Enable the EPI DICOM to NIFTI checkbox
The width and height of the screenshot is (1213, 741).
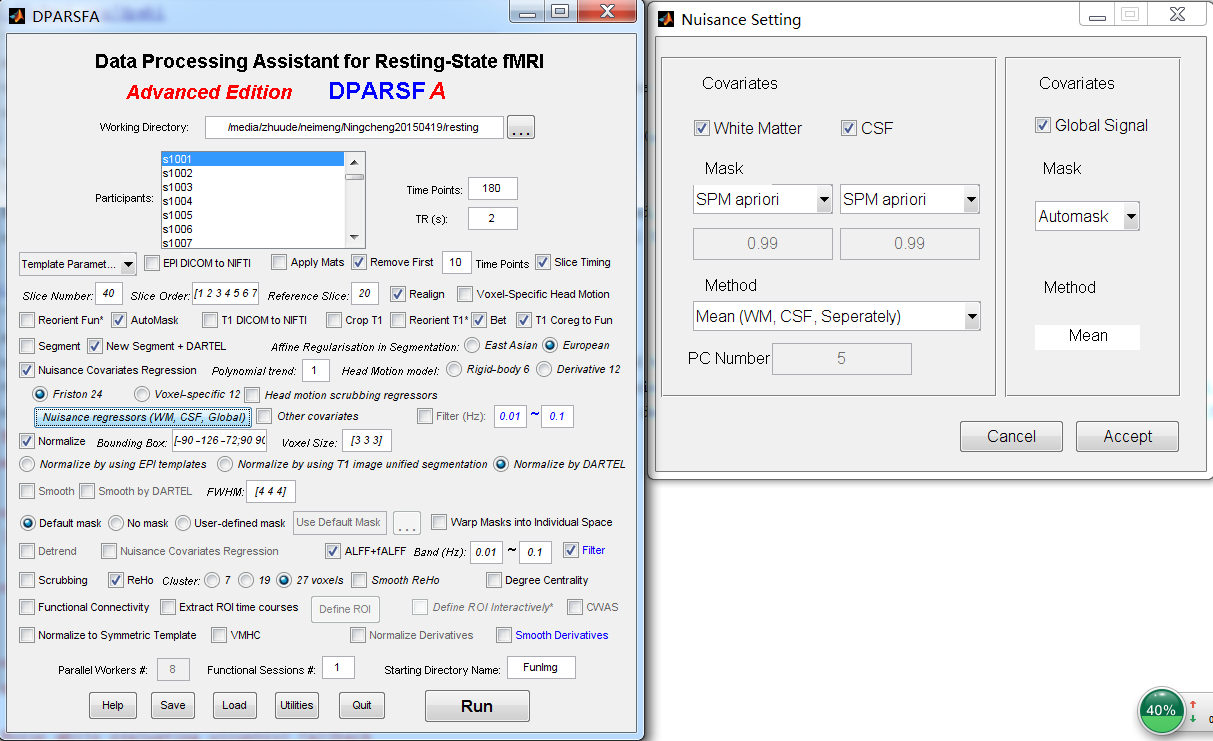point(152,263)
